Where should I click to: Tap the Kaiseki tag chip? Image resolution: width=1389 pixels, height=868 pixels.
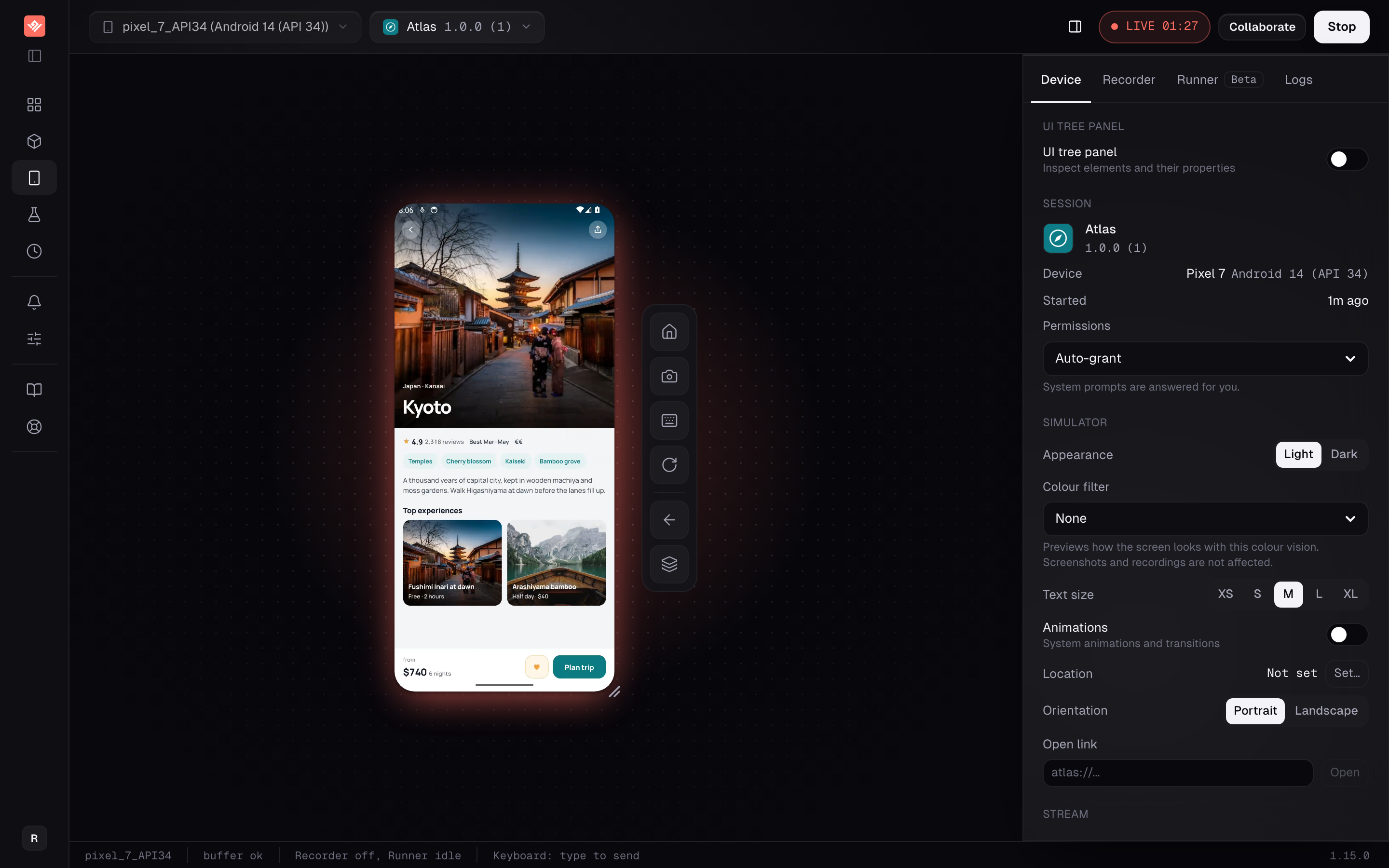pyautogui.click(x=516, y=461)
